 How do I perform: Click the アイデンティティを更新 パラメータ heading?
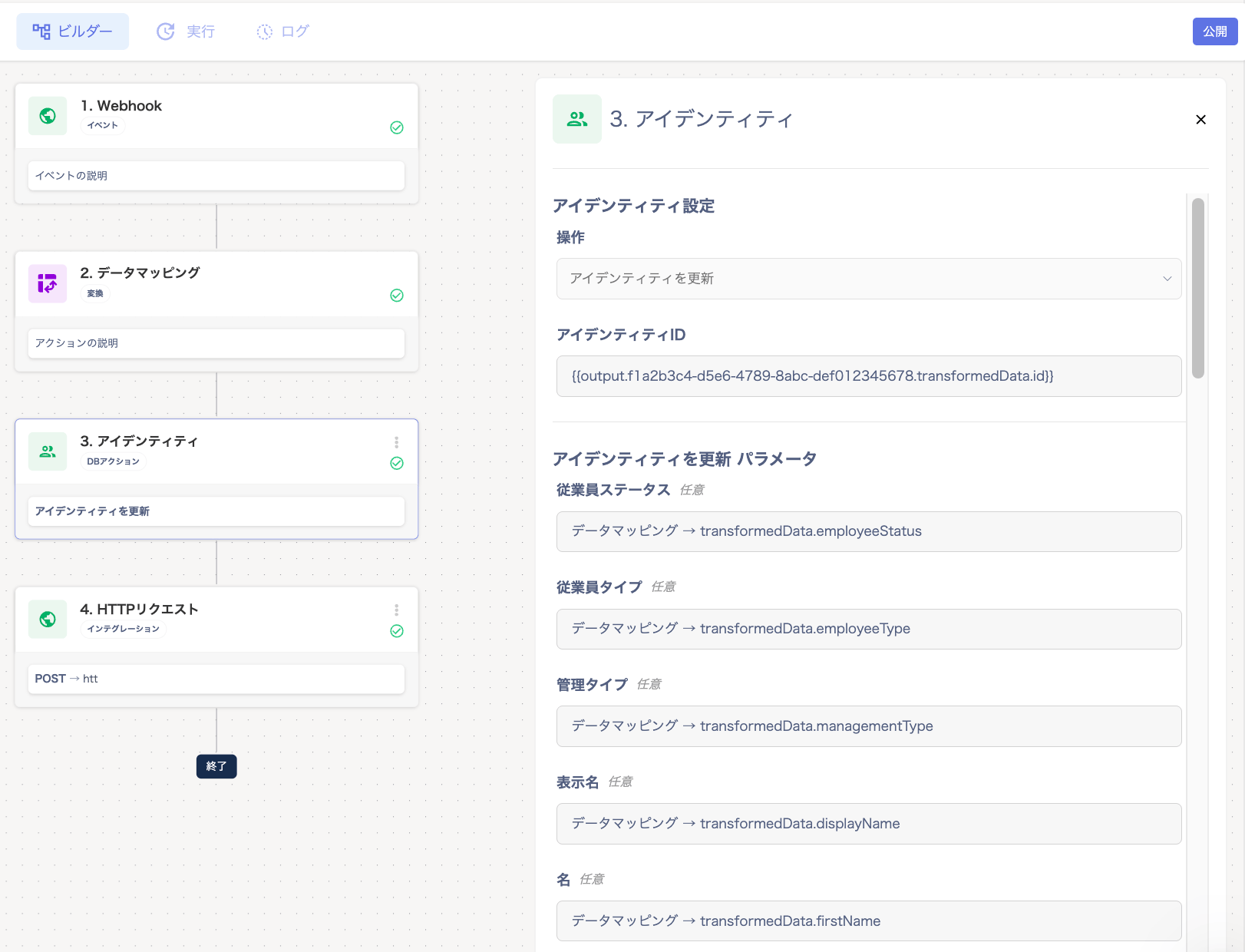[x=685, y=459]
